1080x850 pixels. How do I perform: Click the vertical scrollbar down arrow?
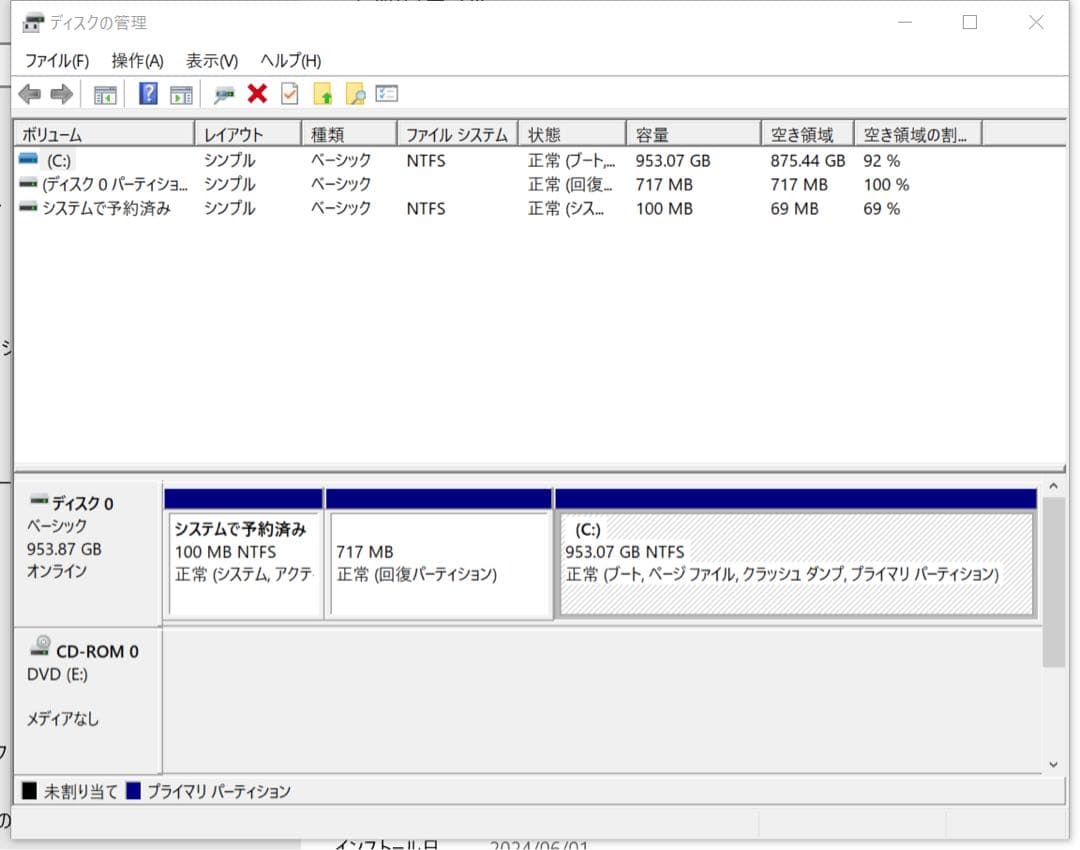(x=1056, y=764)
